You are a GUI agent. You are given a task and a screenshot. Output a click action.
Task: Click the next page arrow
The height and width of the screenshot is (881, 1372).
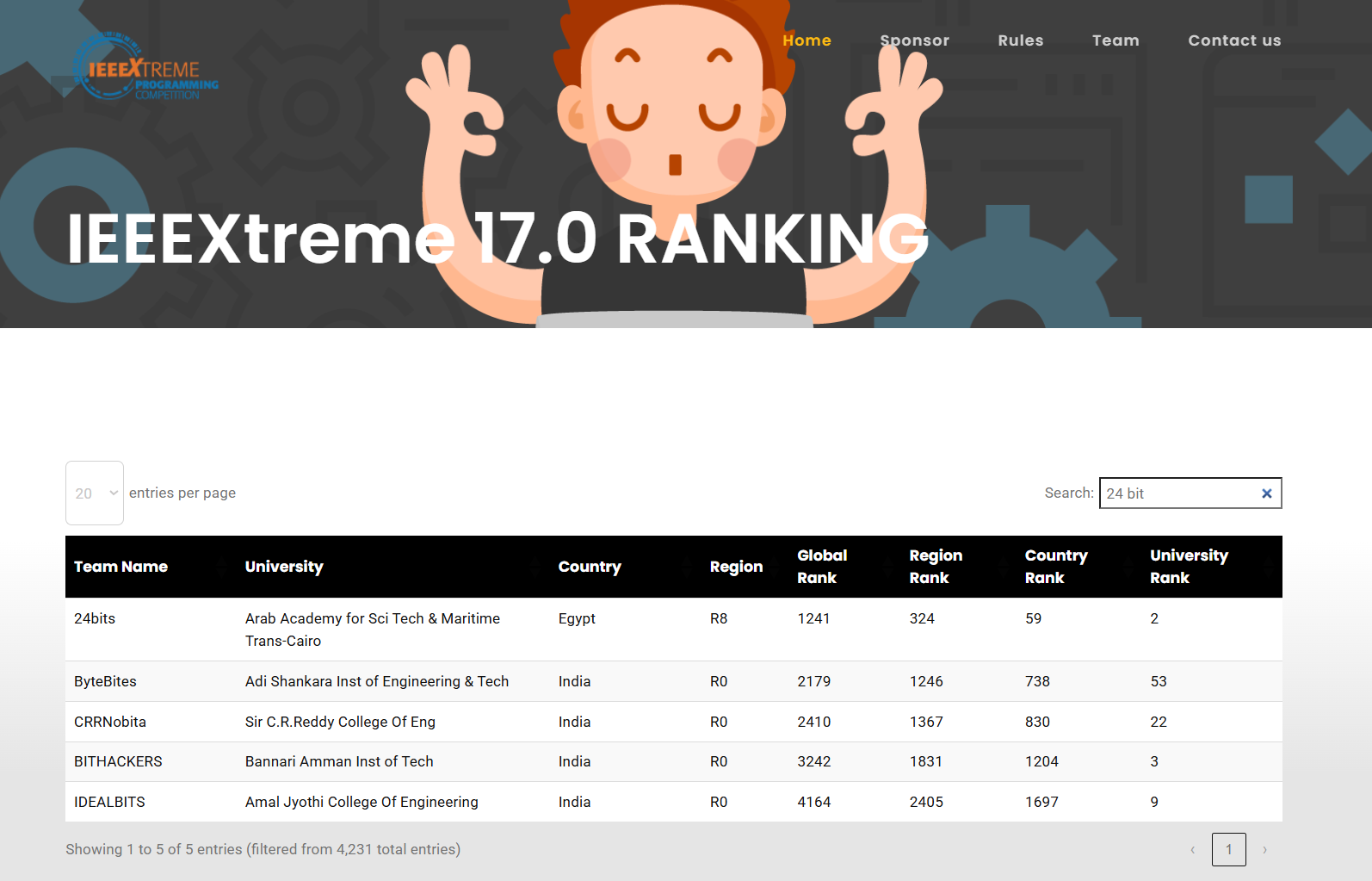click(1264, 850)
